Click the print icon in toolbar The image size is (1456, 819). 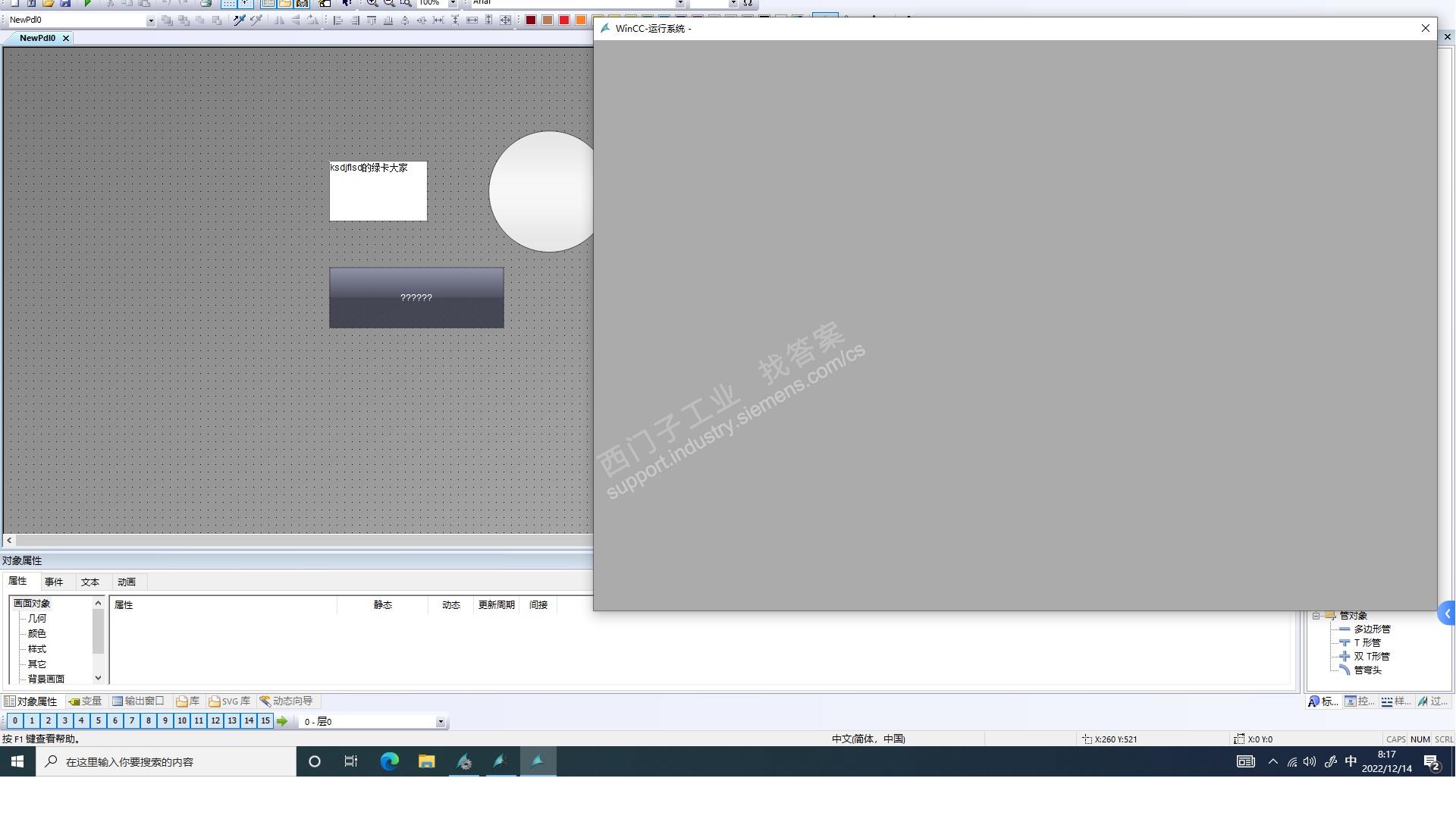(206, 3)
